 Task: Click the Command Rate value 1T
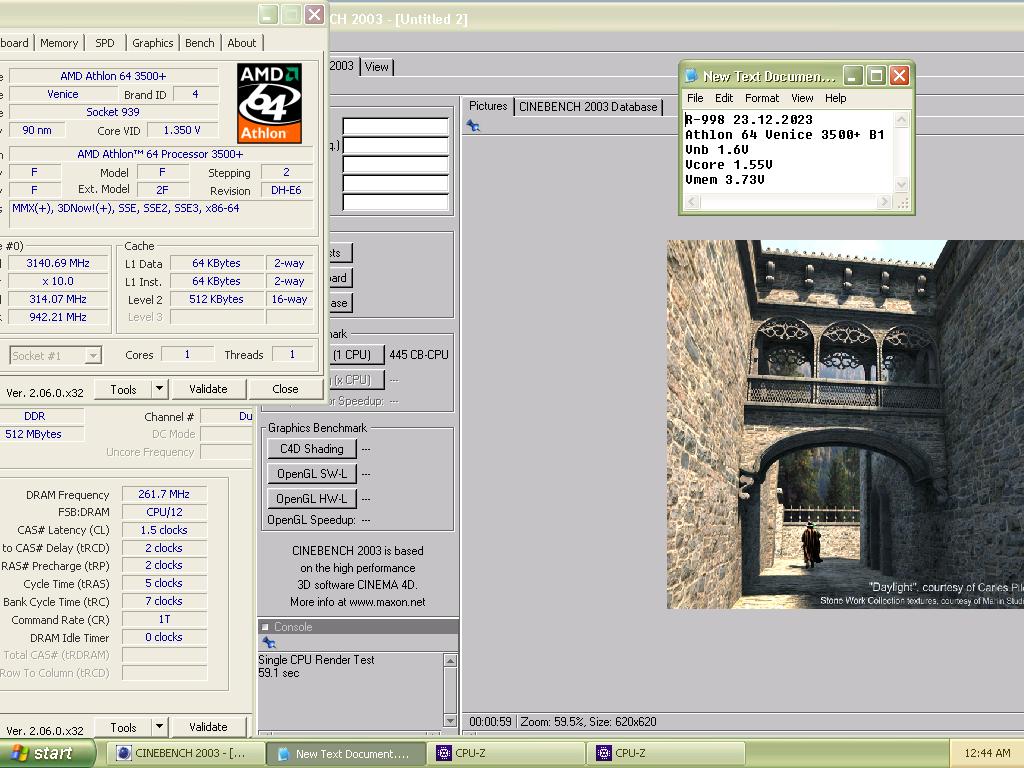tap(164, 619)
